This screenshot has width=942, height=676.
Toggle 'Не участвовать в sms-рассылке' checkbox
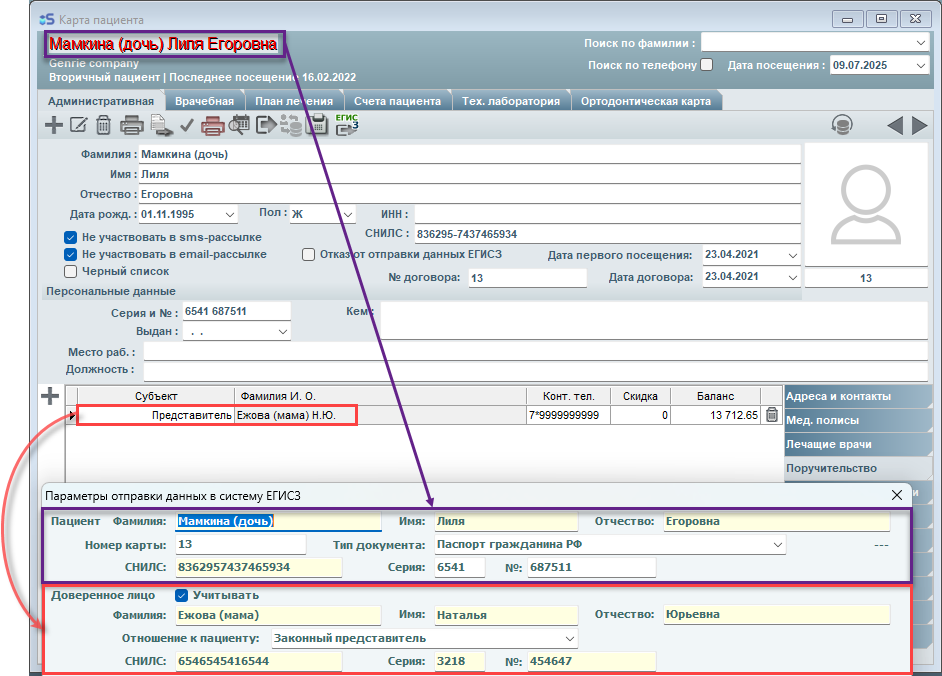(71, 238)
